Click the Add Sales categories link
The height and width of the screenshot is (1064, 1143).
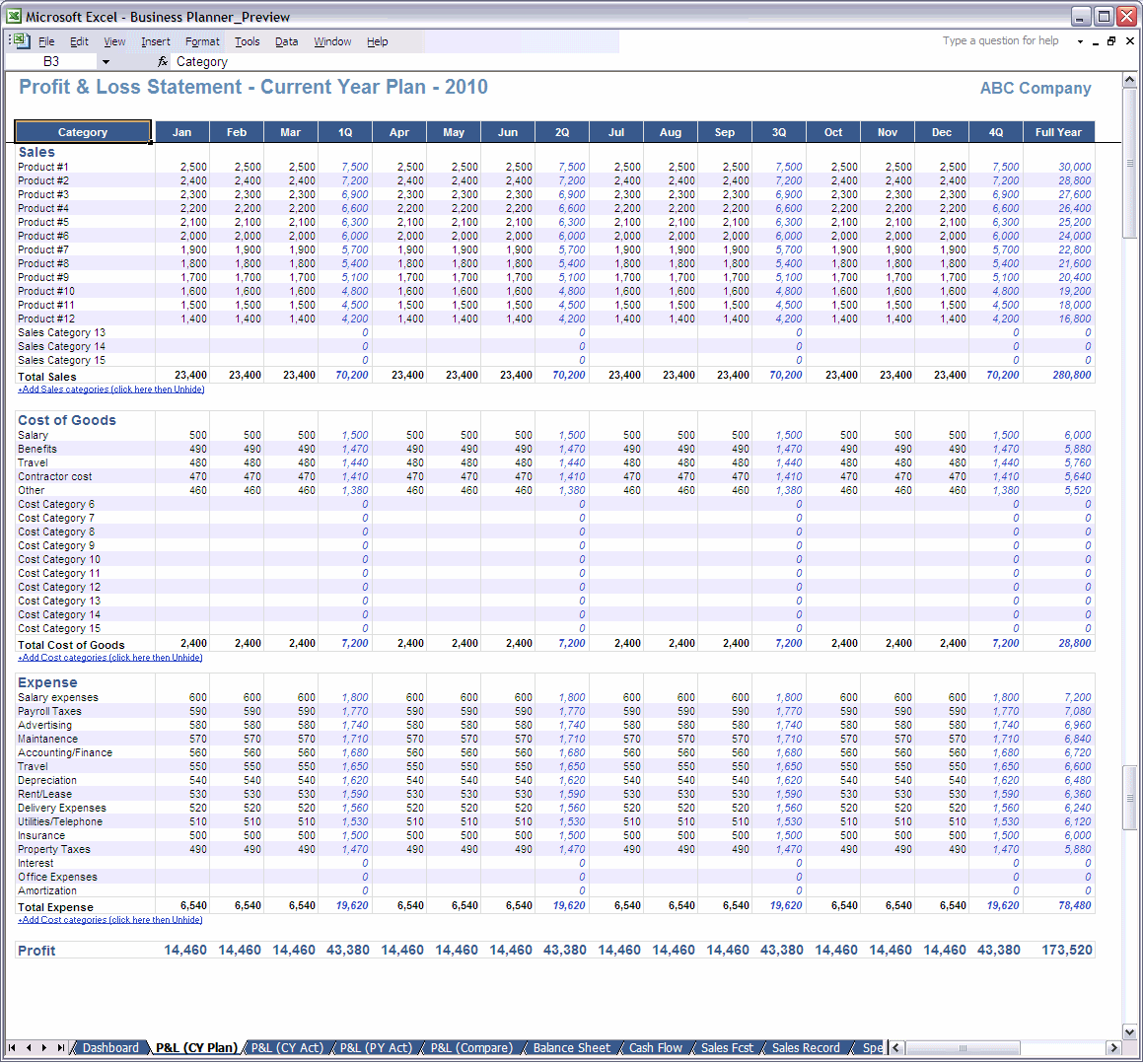(x=110, y=390)
